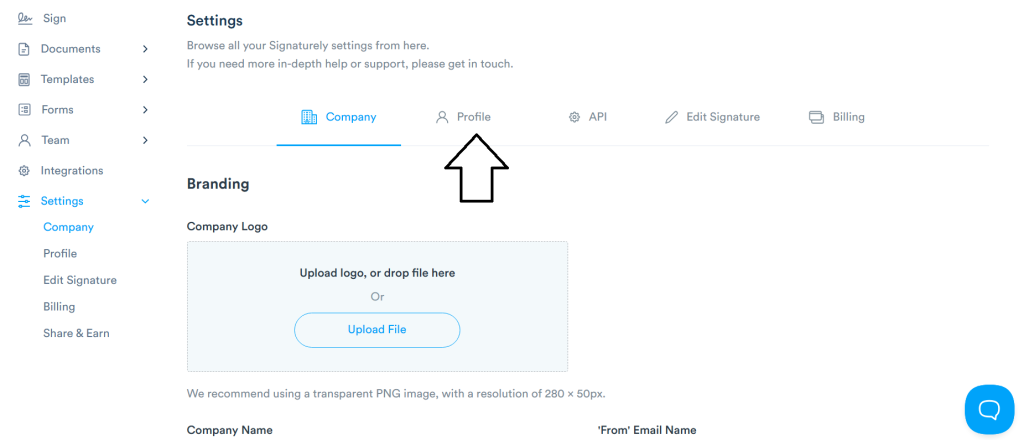Open the chat support bubble

989,409
